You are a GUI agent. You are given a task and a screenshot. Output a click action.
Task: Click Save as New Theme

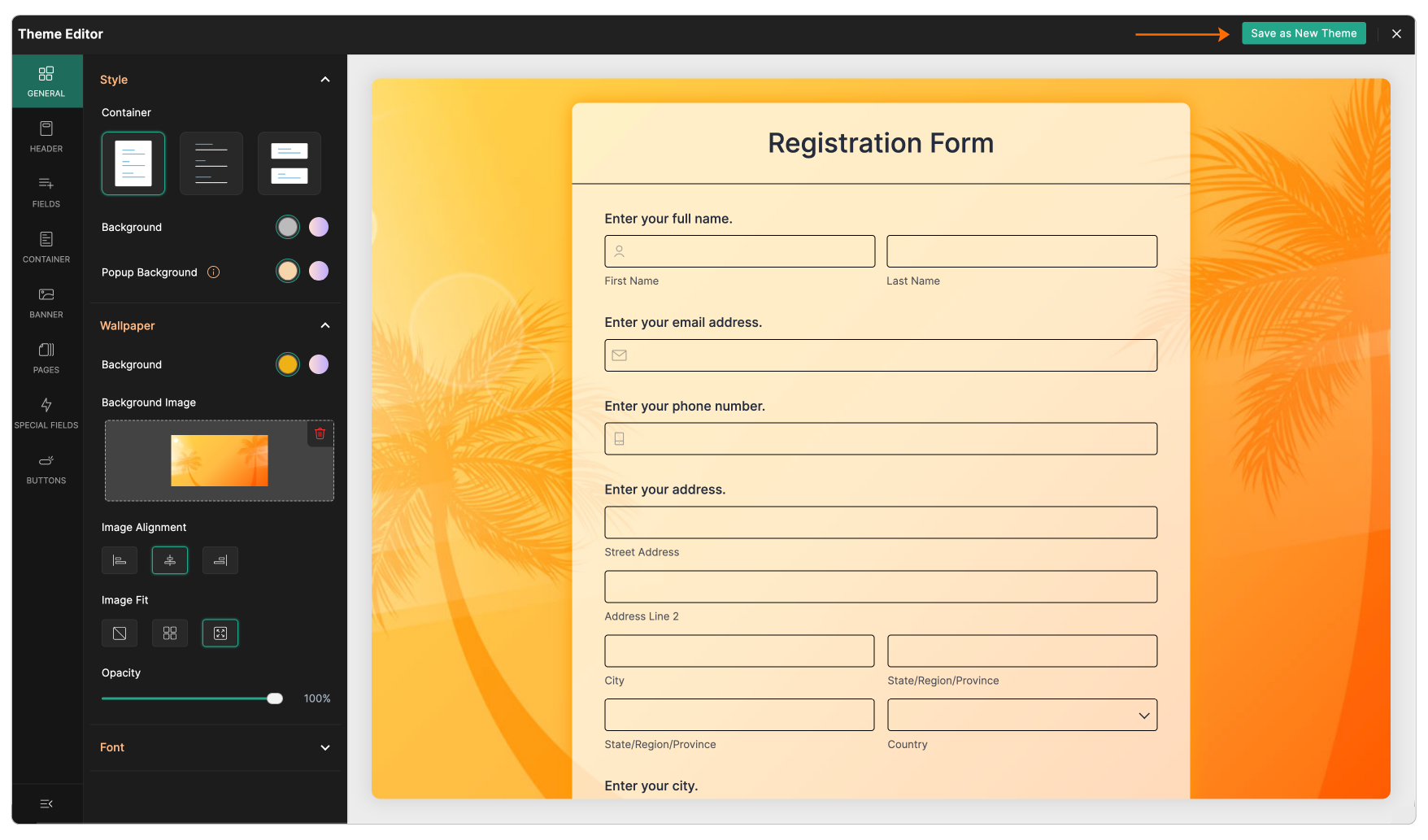pyautogui.click(x=1304, y=33)
